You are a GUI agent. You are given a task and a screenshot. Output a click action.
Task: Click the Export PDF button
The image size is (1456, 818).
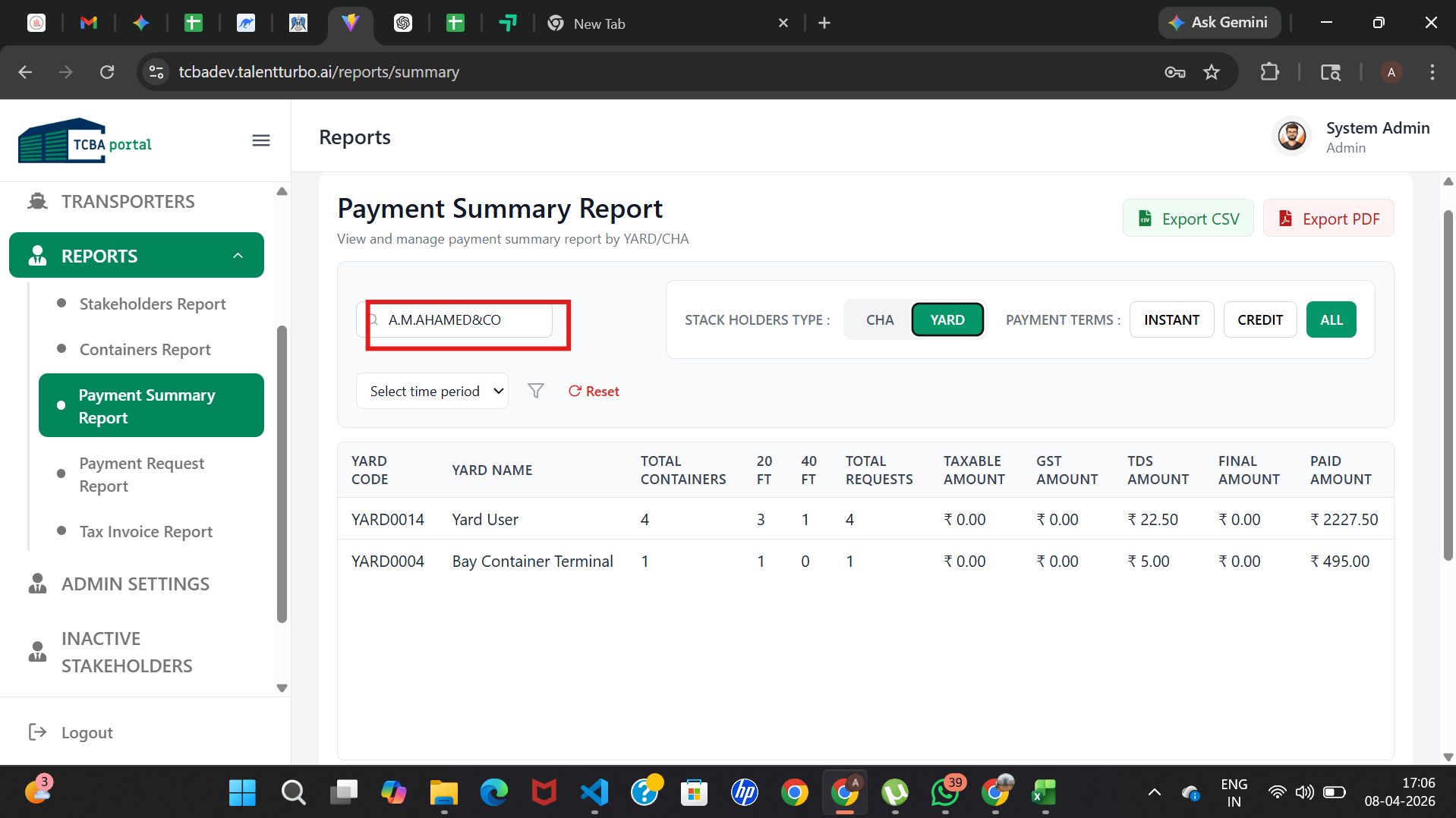[1328, 219]
